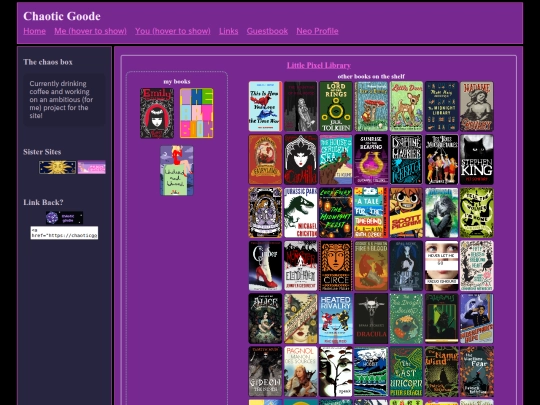The height and width of the screenshot is (405, 540).
Task: Open the Alice book cover
Action: tap(266, 319)
